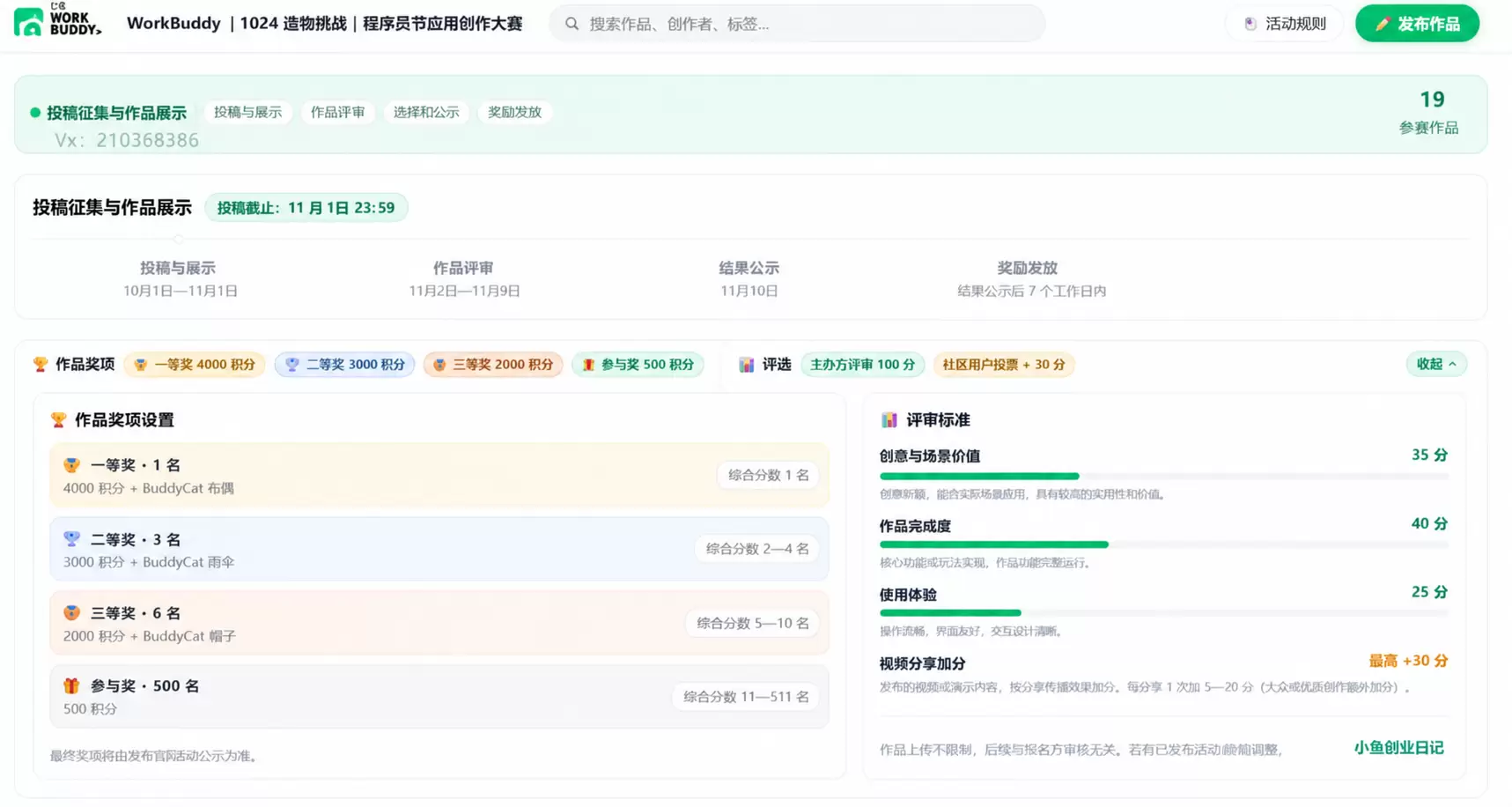
Task: Click the icon next to 评审标准 heading
Action: pos(889,419)
